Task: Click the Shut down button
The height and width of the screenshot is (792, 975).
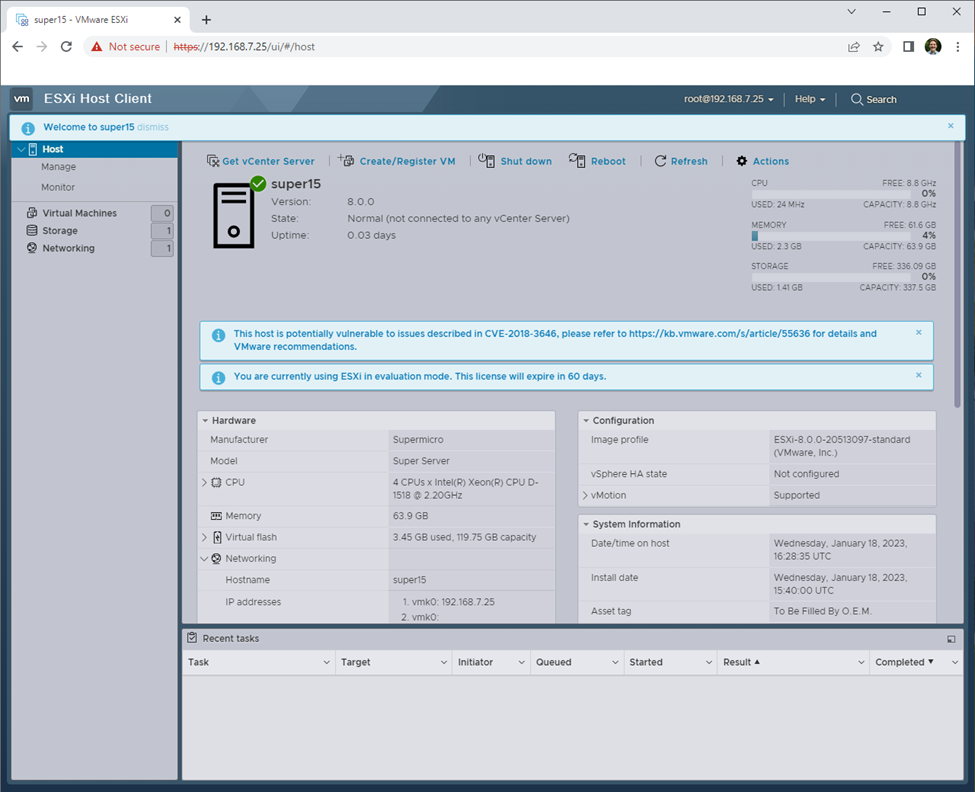Action: click(515, 161)
